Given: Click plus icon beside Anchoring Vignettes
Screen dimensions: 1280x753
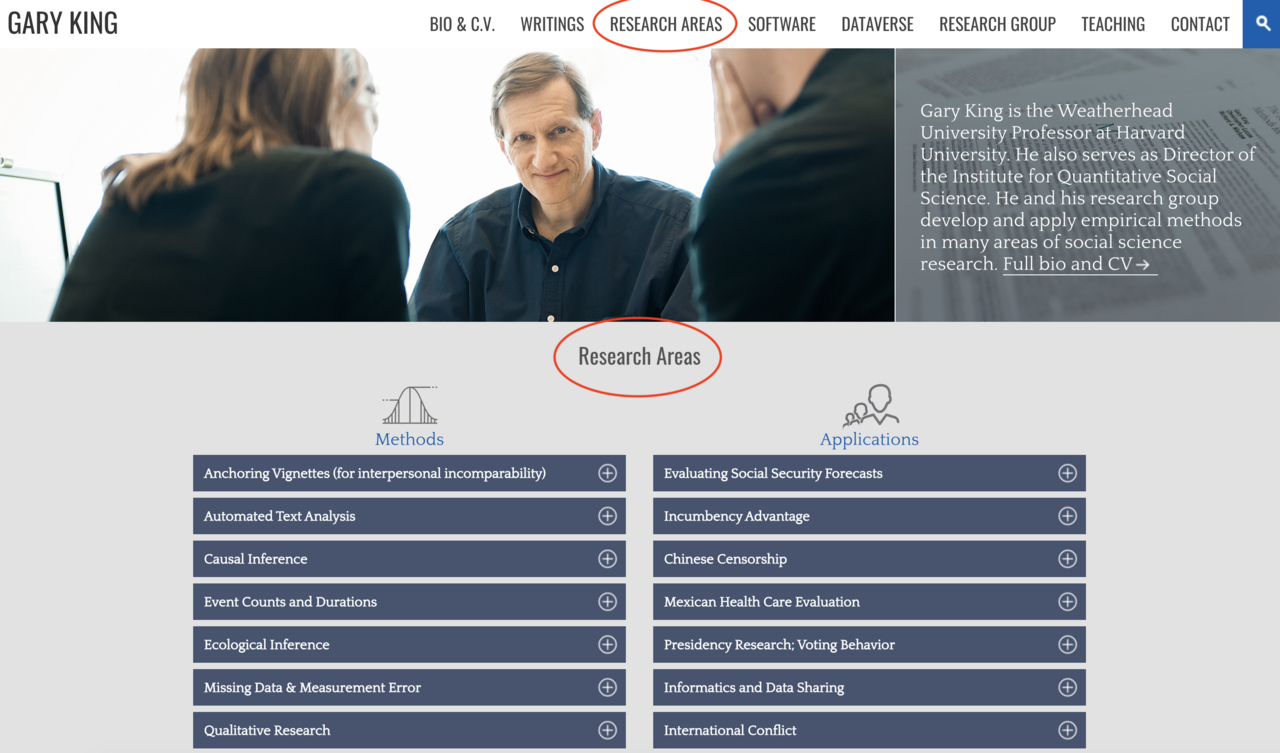Looking at the screenshot, I should click(607, 473).
